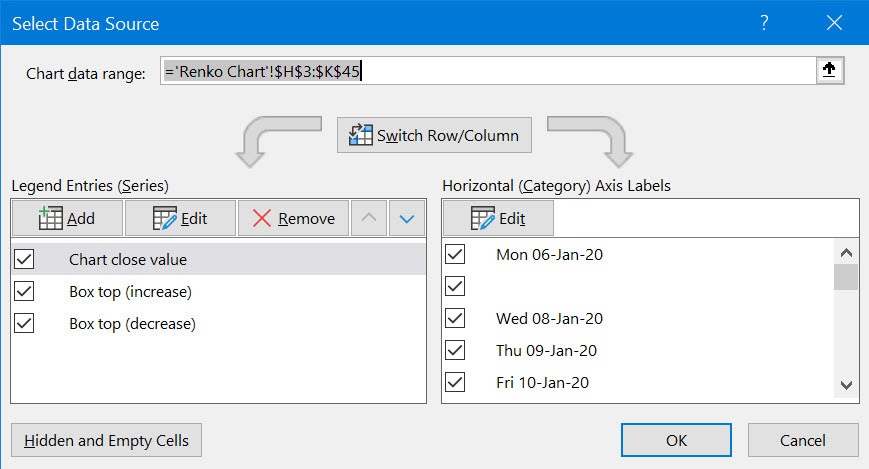Screen dimensions: 869x469
Task: Remove the selected series
Action: coord(293,218)
